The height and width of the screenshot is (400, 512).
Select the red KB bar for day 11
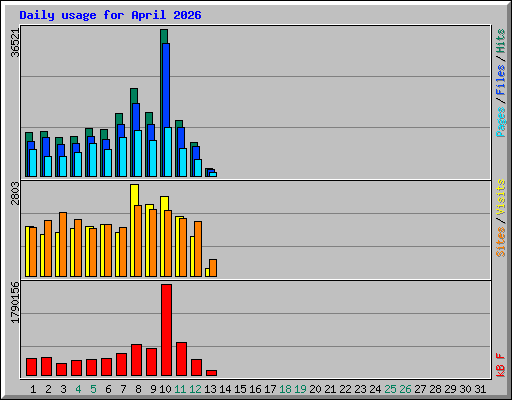click(182, 359)
